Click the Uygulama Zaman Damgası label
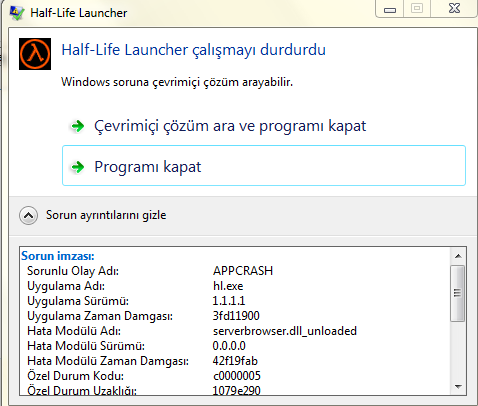Image resolution: width=478 pixels, height=406 pixels. click(x=100, y=316)
